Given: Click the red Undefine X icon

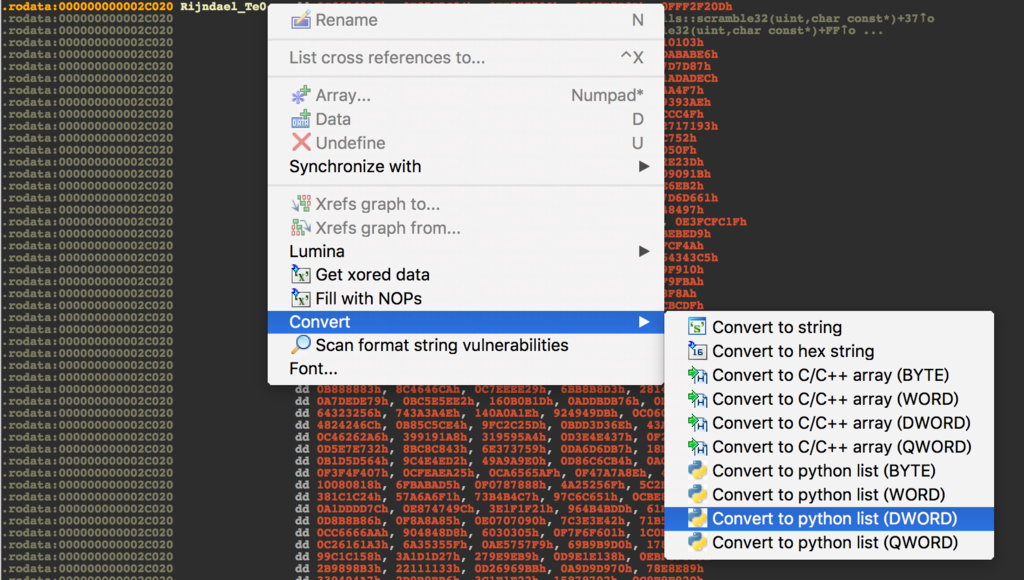Looking at the screenshot, I should point(300,142).
